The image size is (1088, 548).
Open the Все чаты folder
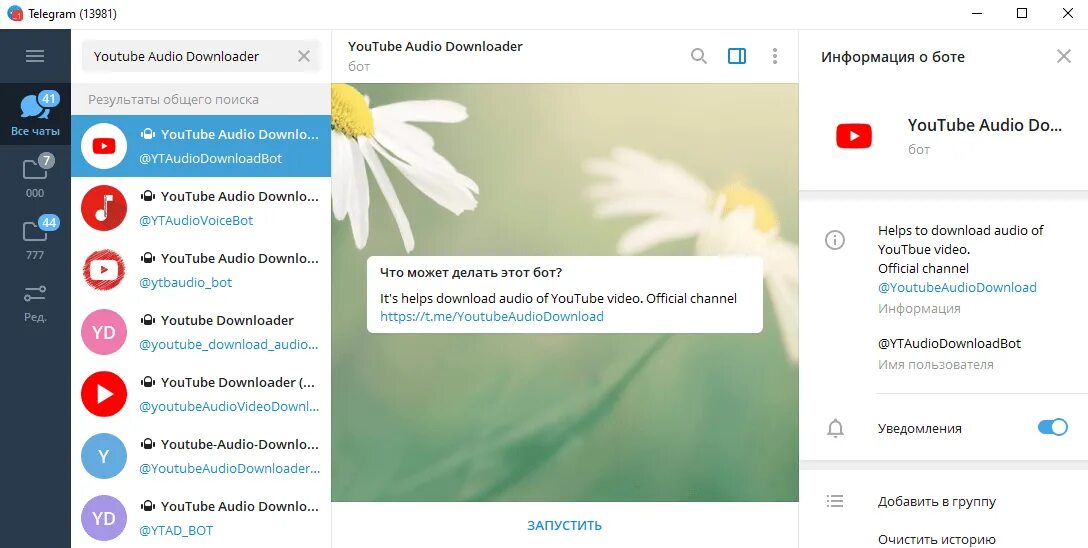(35, 114)
